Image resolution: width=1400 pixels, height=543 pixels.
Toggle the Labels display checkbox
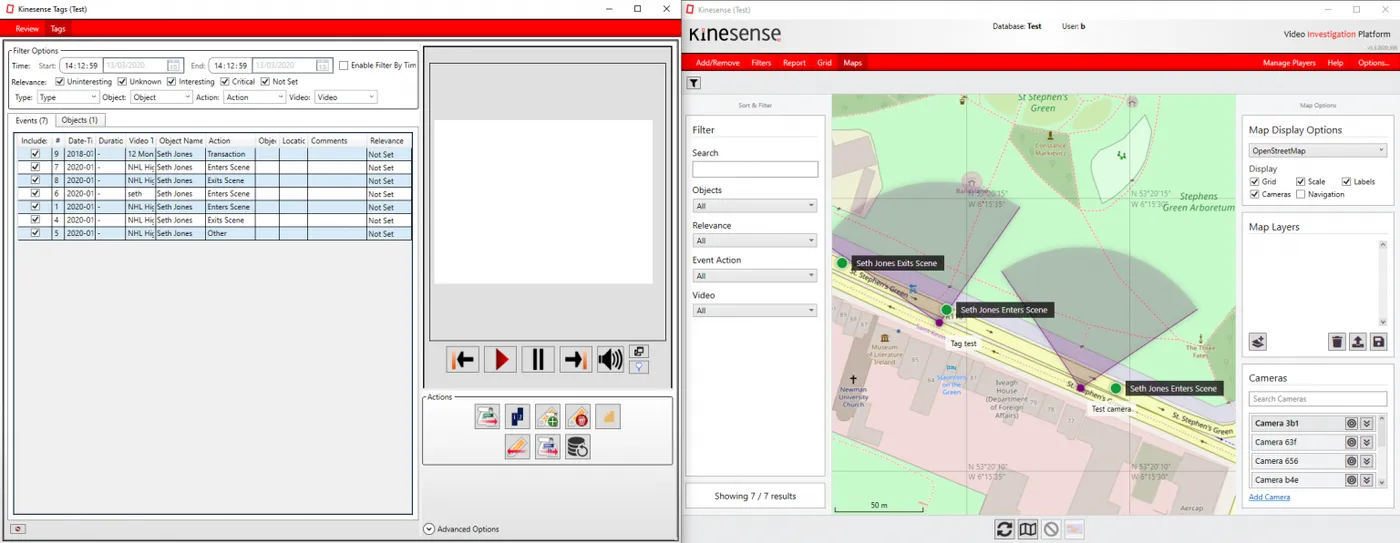[x=1346, y=182]
